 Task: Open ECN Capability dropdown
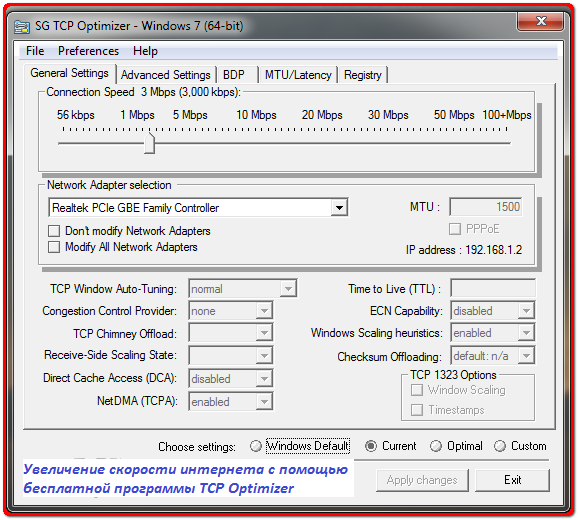point(526,311)
